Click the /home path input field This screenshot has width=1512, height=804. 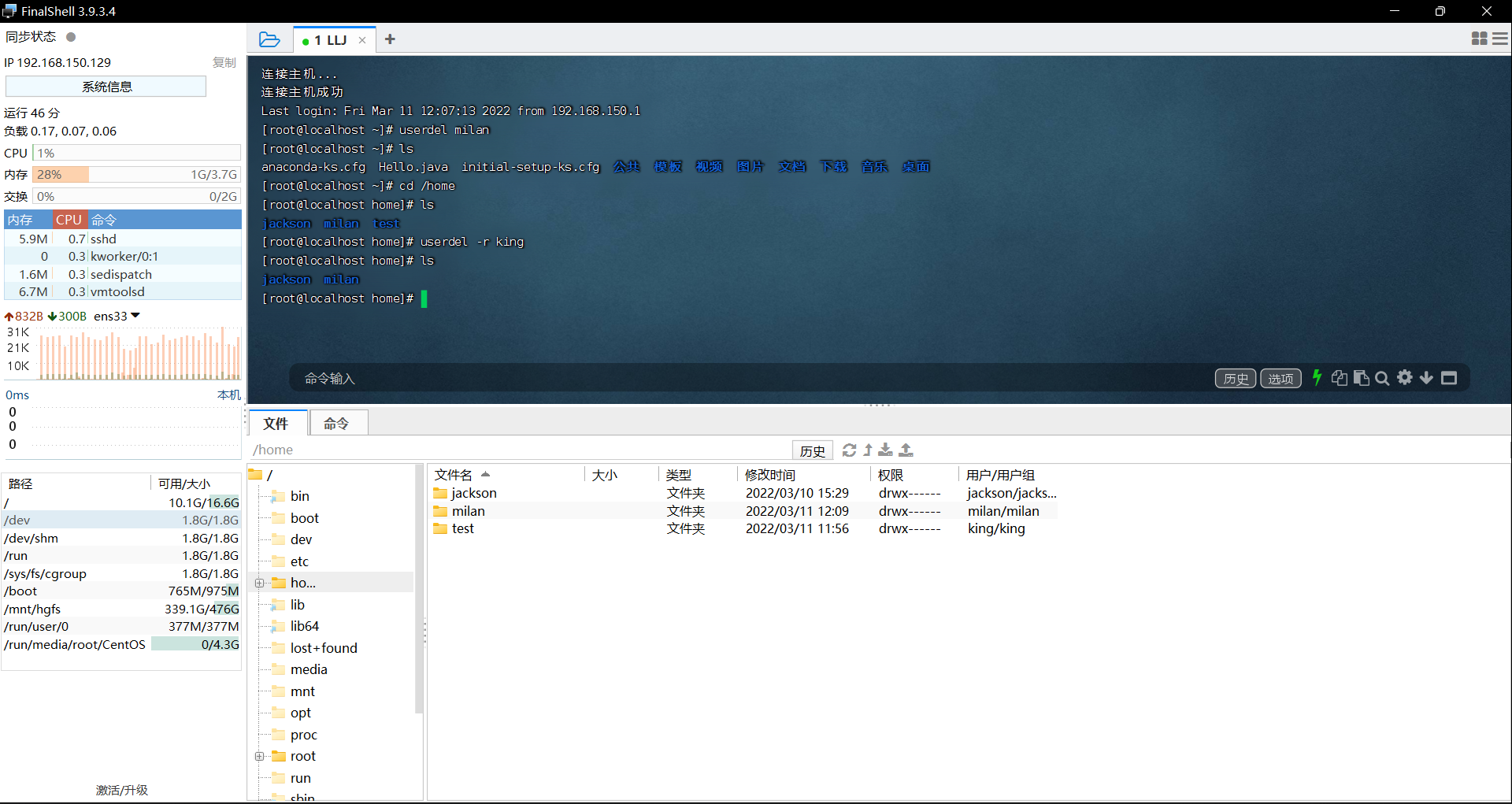point(521,450)
